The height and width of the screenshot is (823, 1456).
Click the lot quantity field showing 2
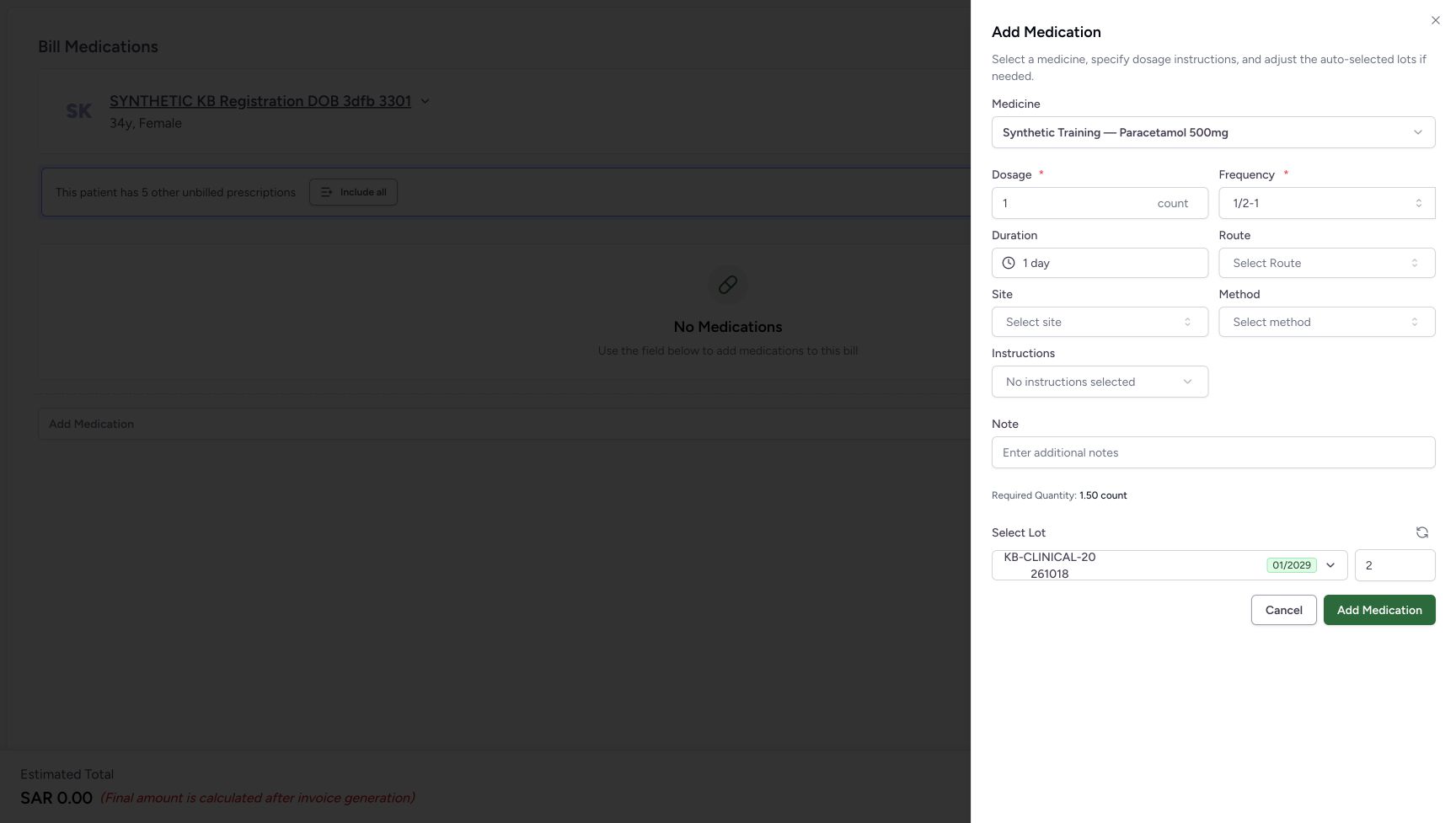click(1394, 565)
